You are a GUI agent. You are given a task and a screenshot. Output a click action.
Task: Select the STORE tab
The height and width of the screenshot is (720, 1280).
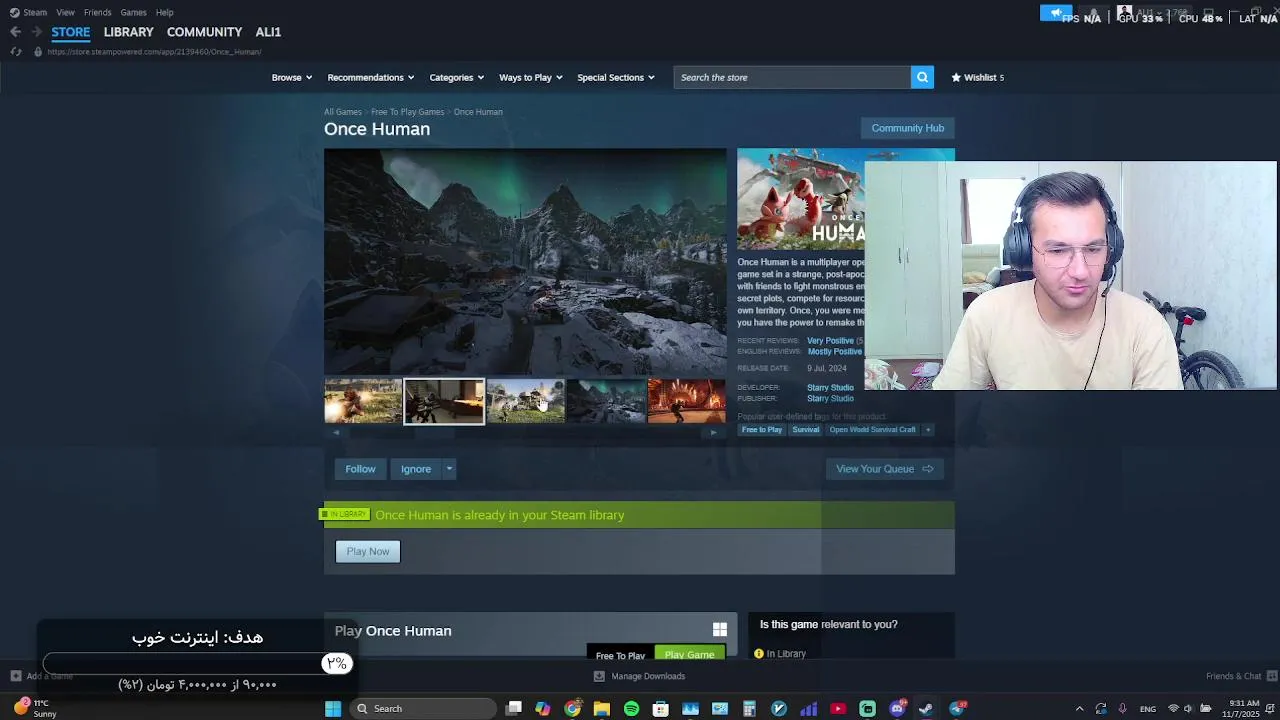tap(70, 32)
